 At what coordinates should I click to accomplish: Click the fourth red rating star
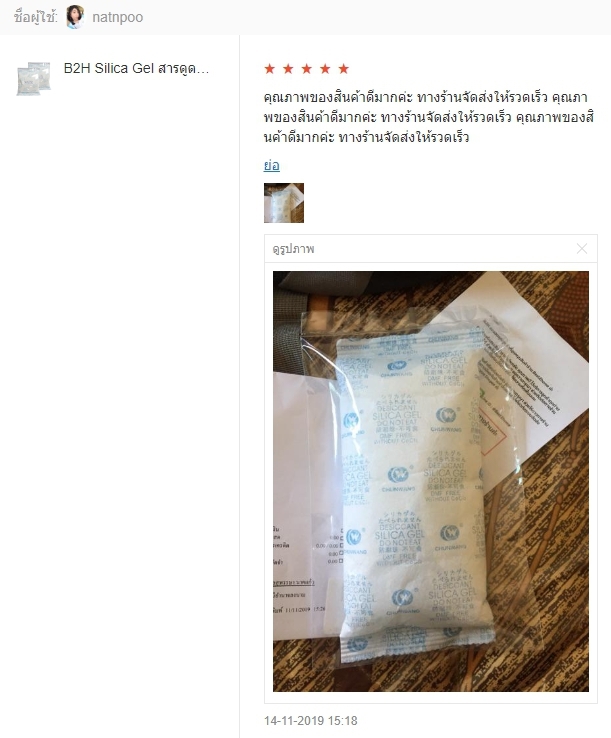tap(325, 69)
